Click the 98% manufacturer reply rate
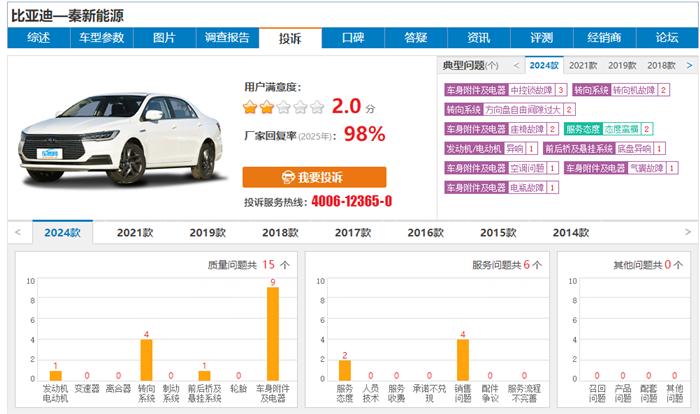The width and height of the screenshot is (700, 414). pyautogui.click(x=365, y=134)
